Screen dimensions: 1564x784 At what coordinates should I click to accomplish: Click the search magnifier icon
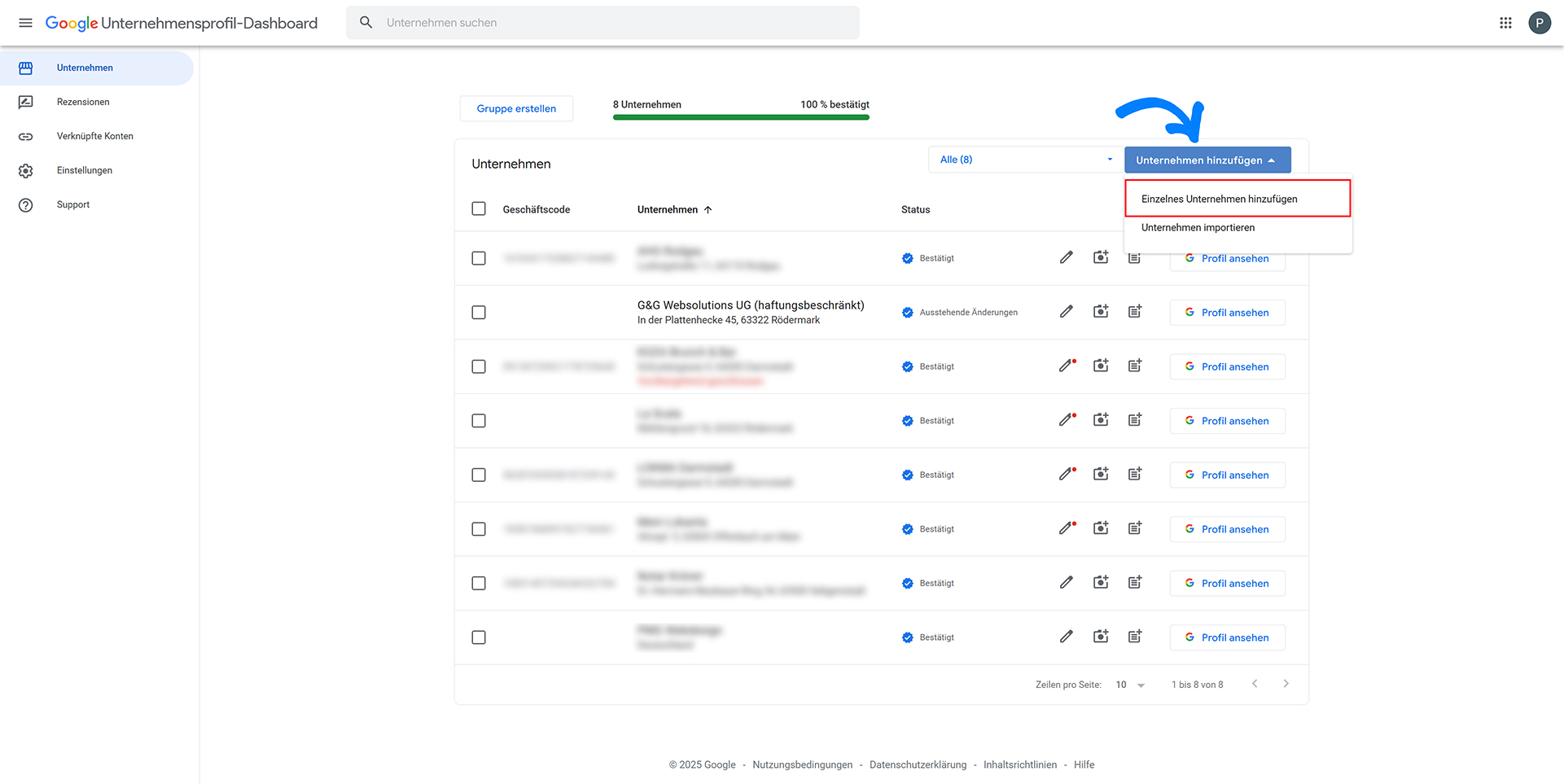(x=366, y=23)
